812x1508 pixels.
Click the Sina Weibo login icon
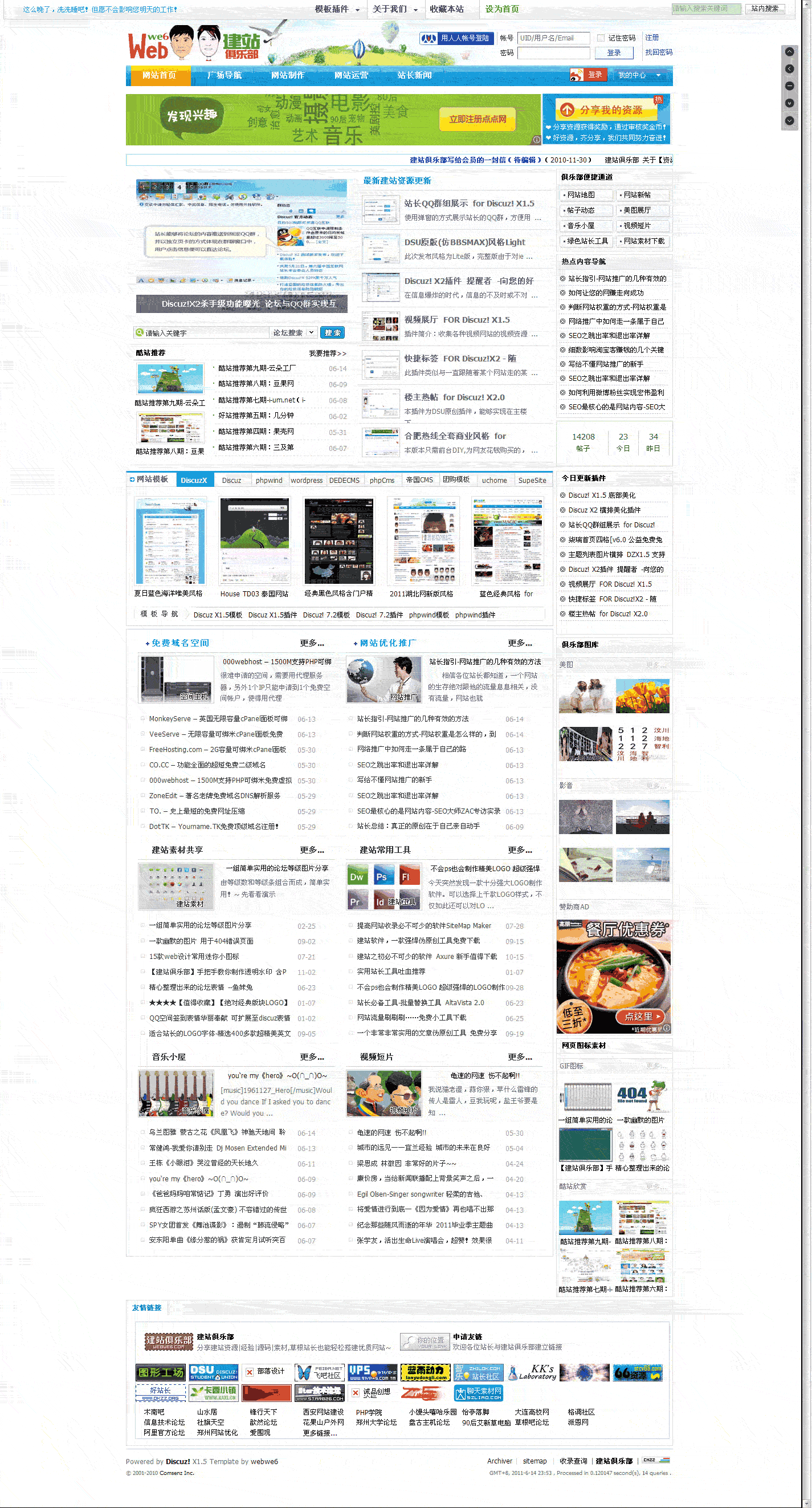pyautogui.click(x=577, y=75)
